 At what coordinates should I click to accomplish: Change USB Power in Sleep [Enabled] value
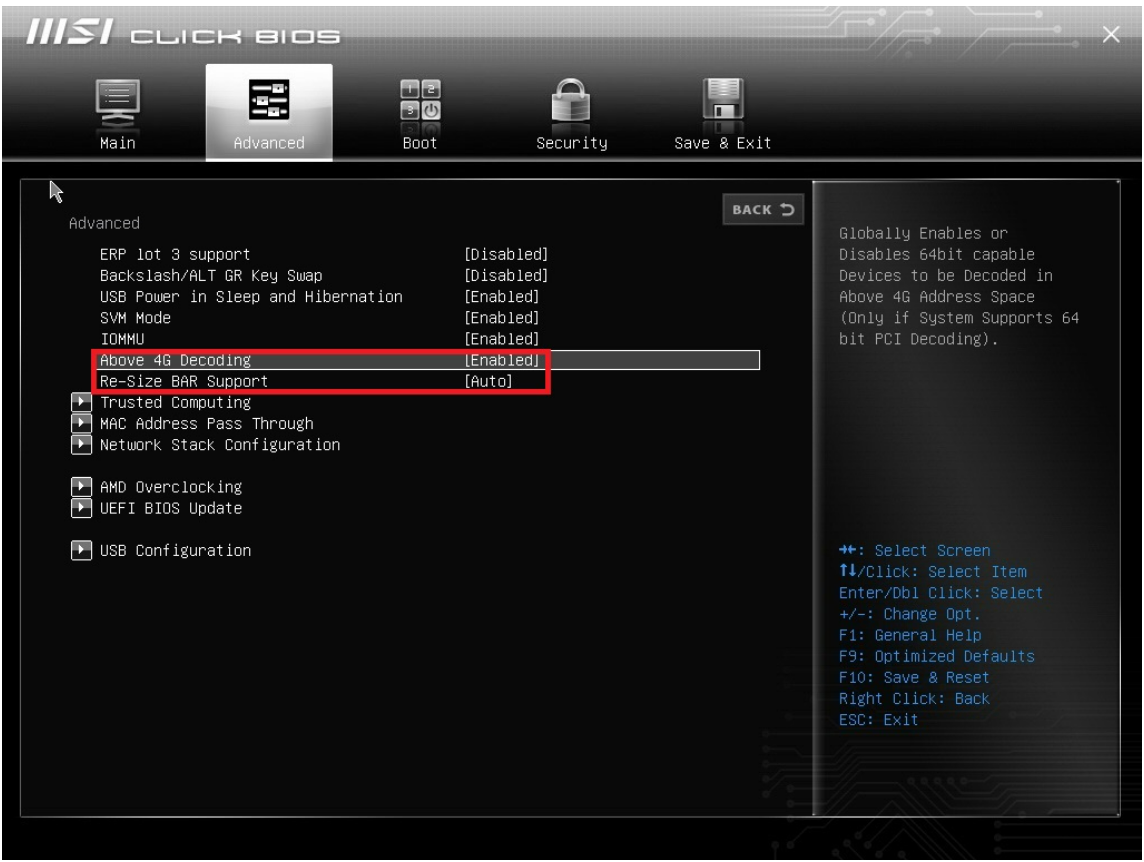502,296
